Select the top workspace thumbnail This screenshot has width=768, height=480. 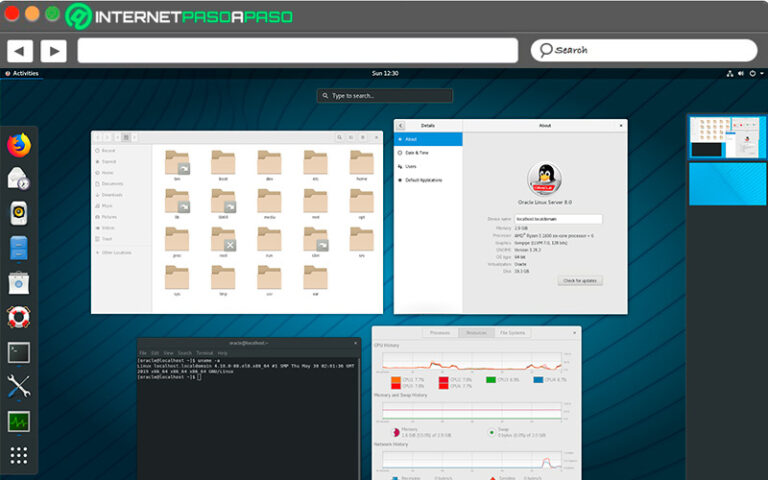(727, 137)
